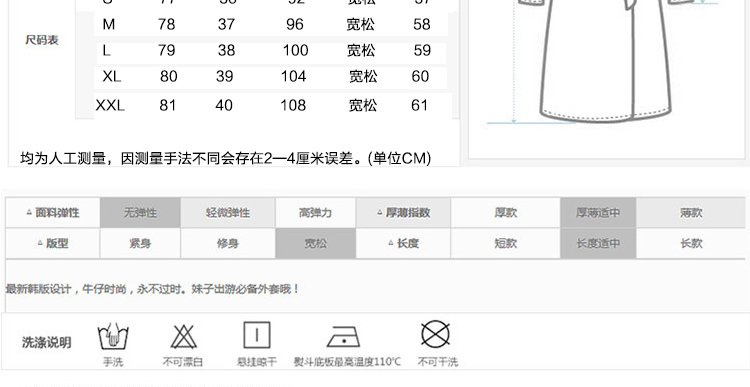Select the highlighted 厚薄适中 cell
This screenshot has width=750, height=387.
(598, 212)
